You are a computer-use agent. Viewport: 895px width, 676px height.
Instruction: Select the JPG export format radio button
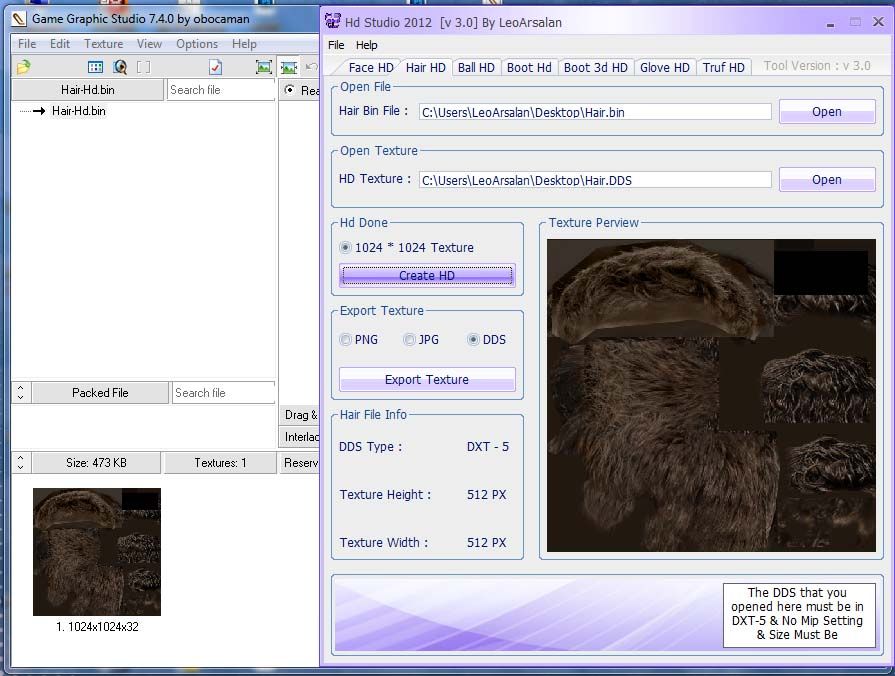410,340
